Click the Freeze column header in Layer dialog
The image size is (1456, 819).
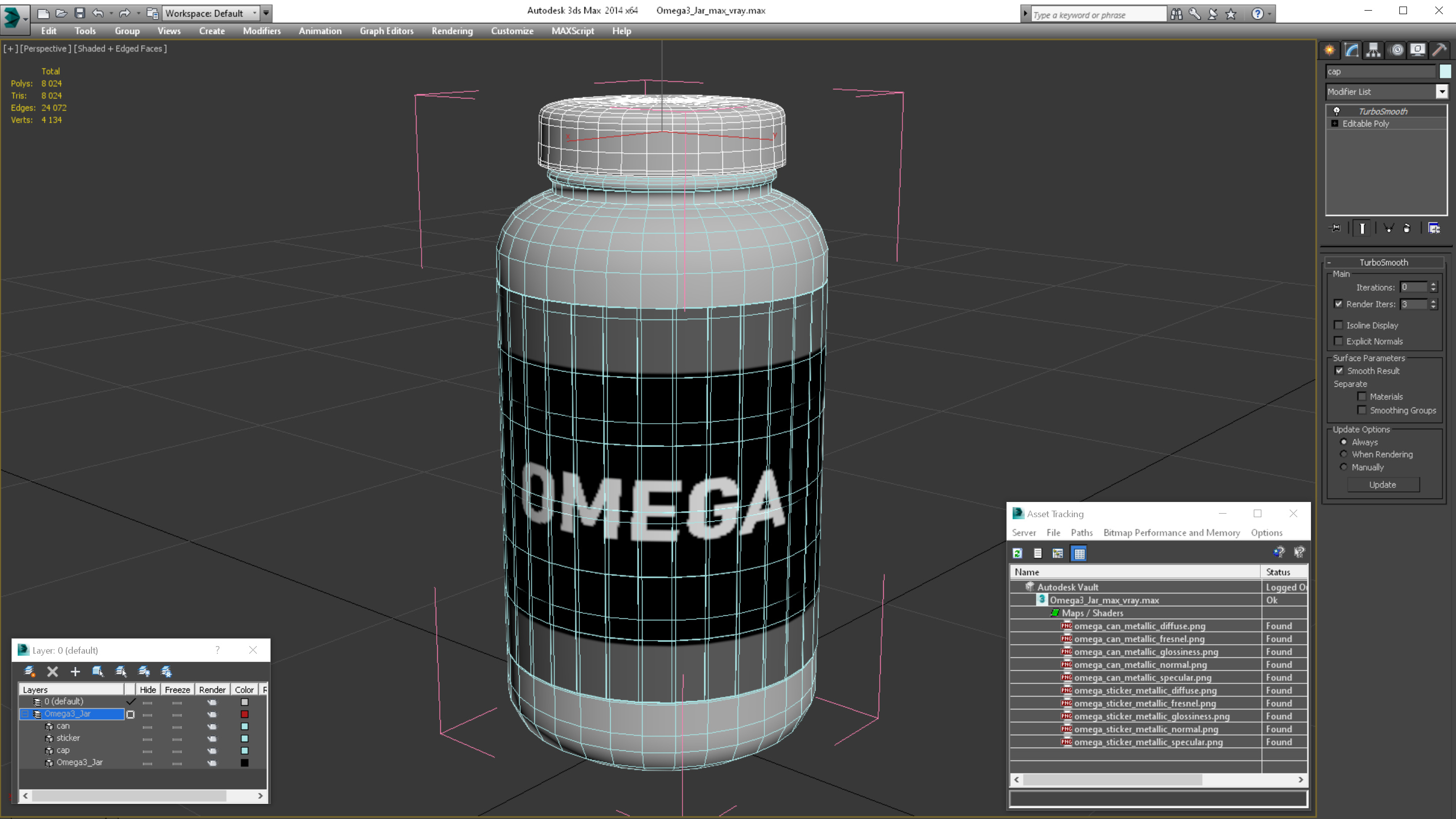pos(177,690)
